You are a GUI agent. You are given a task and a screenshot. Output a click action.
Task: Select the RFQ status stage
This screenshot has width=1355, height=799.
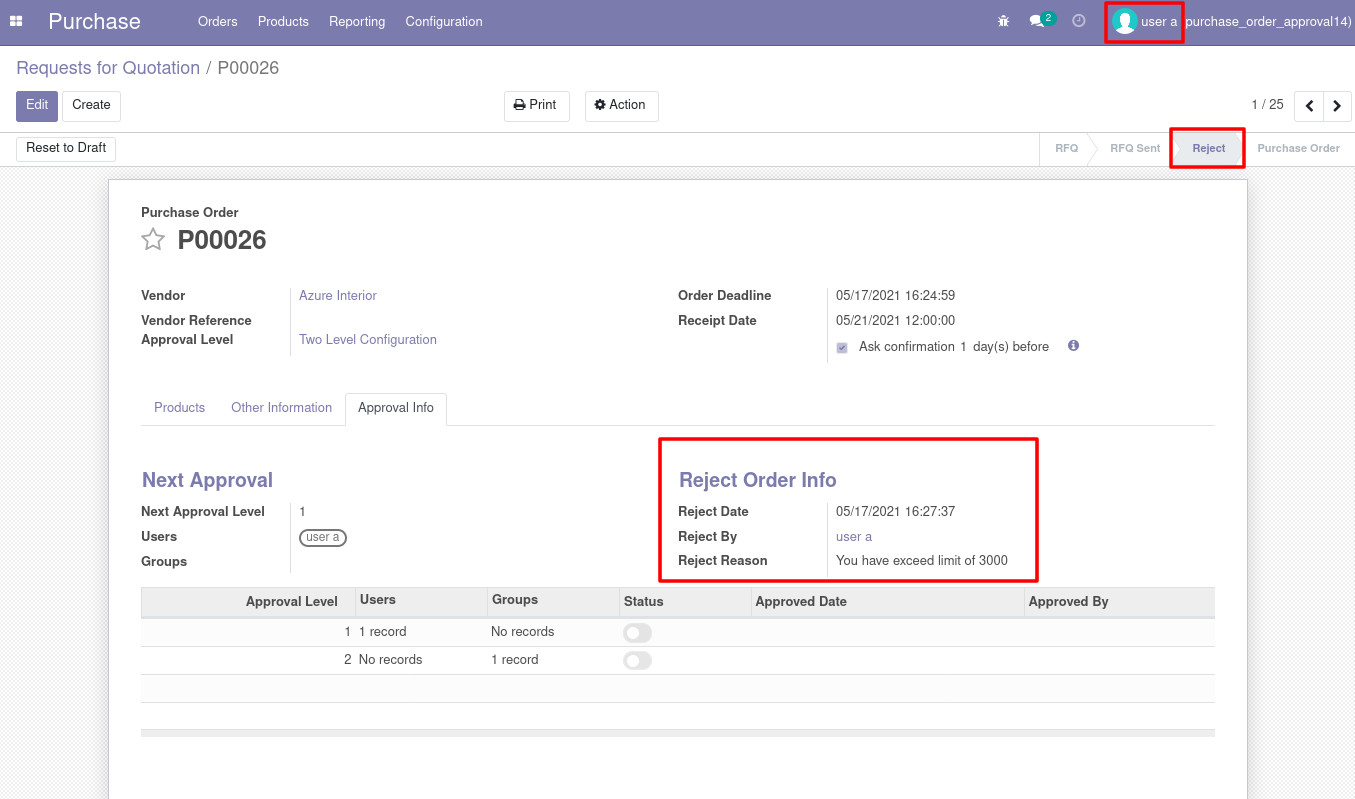click(x=1066, y=148)
